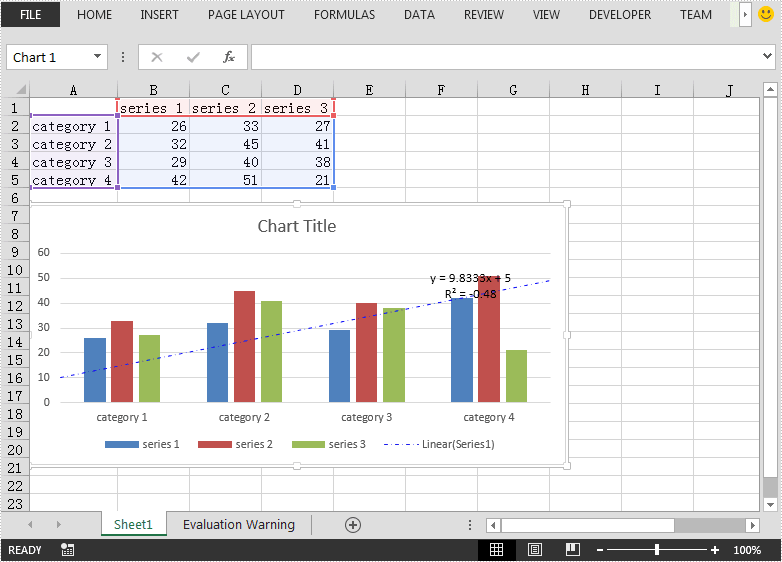Click the Enter checkmark formula bar icon
Screen dimensions: 782x562
click(193, 57)
